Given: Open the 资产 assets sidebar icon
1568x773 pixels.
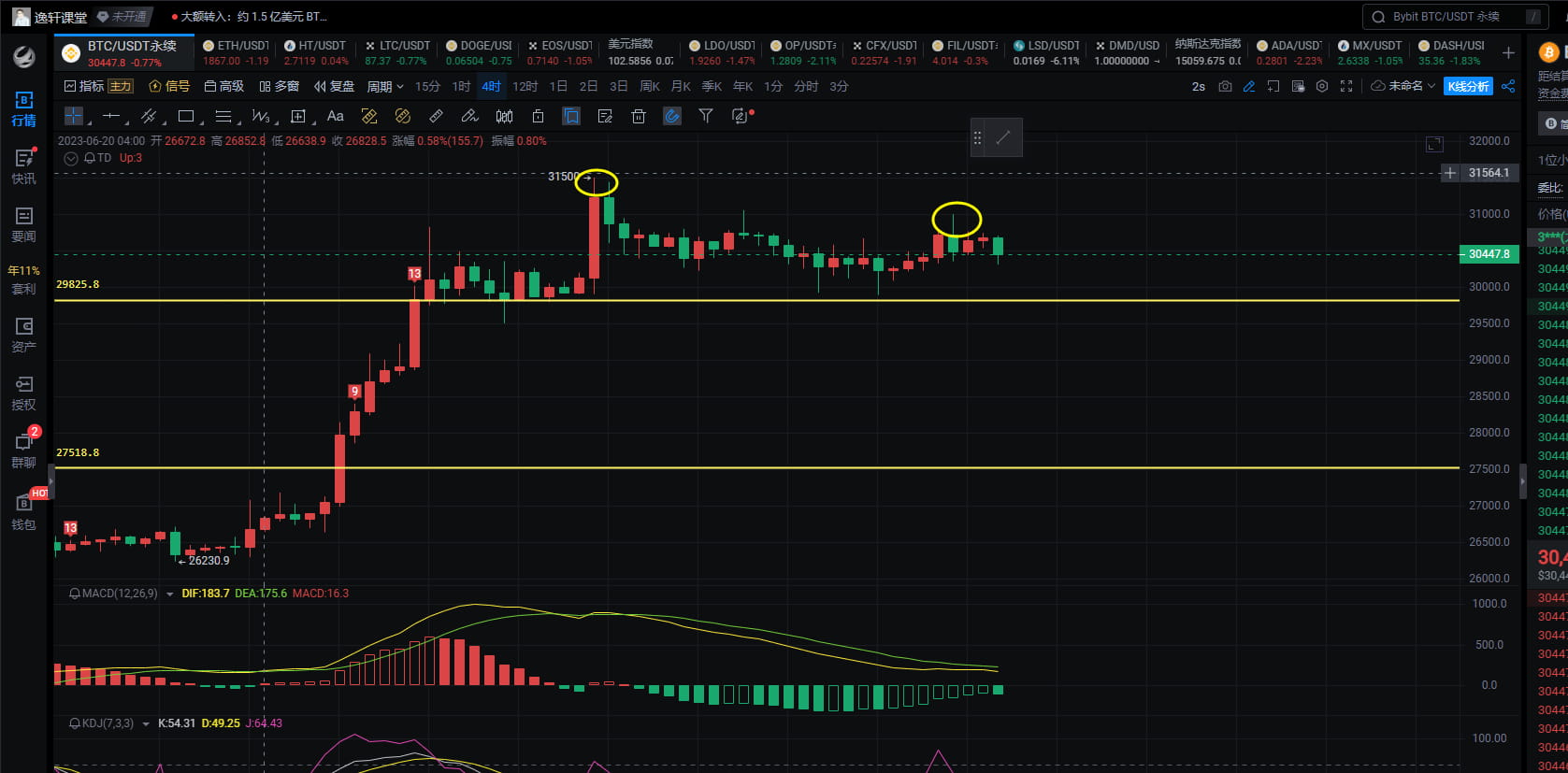Looking at the screenshot, I should (24, 335).
